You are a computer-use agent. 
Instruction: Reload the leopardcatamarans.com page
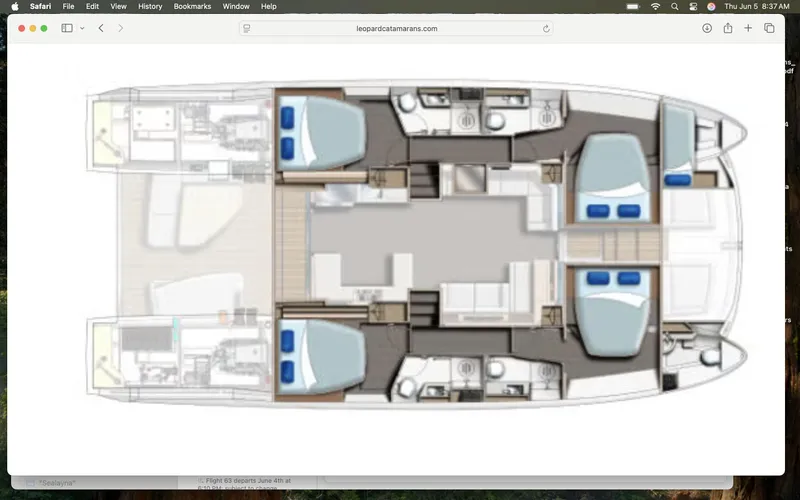[547, 29]
